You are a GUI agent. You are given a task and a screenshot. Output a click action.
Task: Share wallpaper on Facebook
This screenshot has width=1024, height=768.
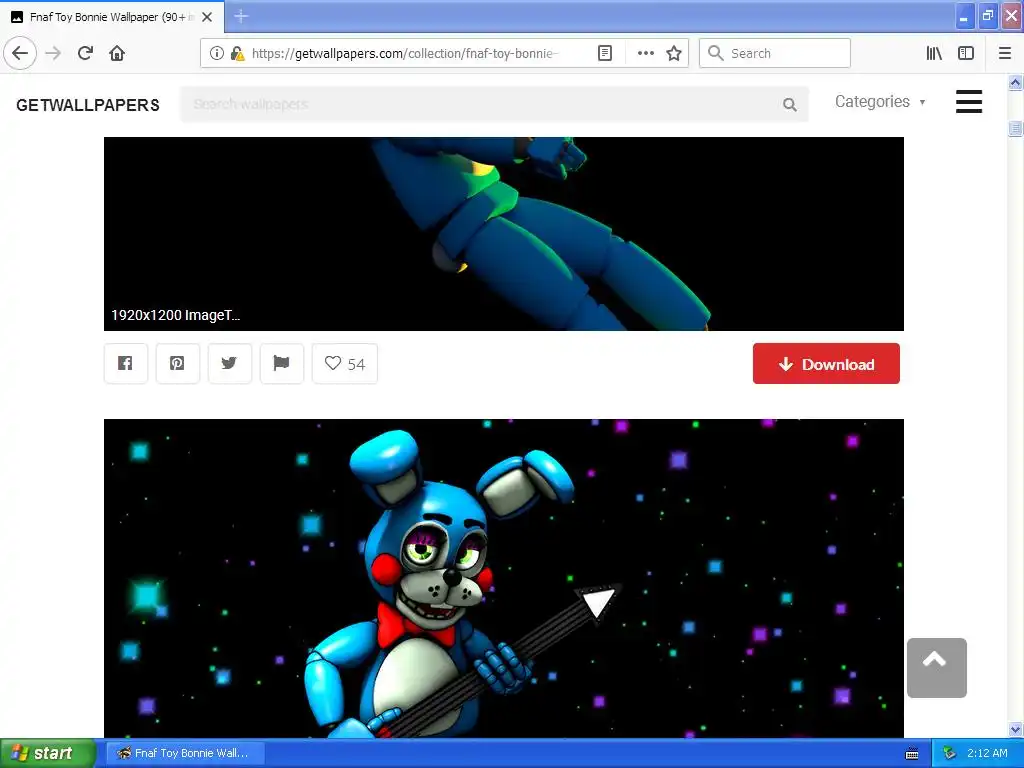click(125, 363)
